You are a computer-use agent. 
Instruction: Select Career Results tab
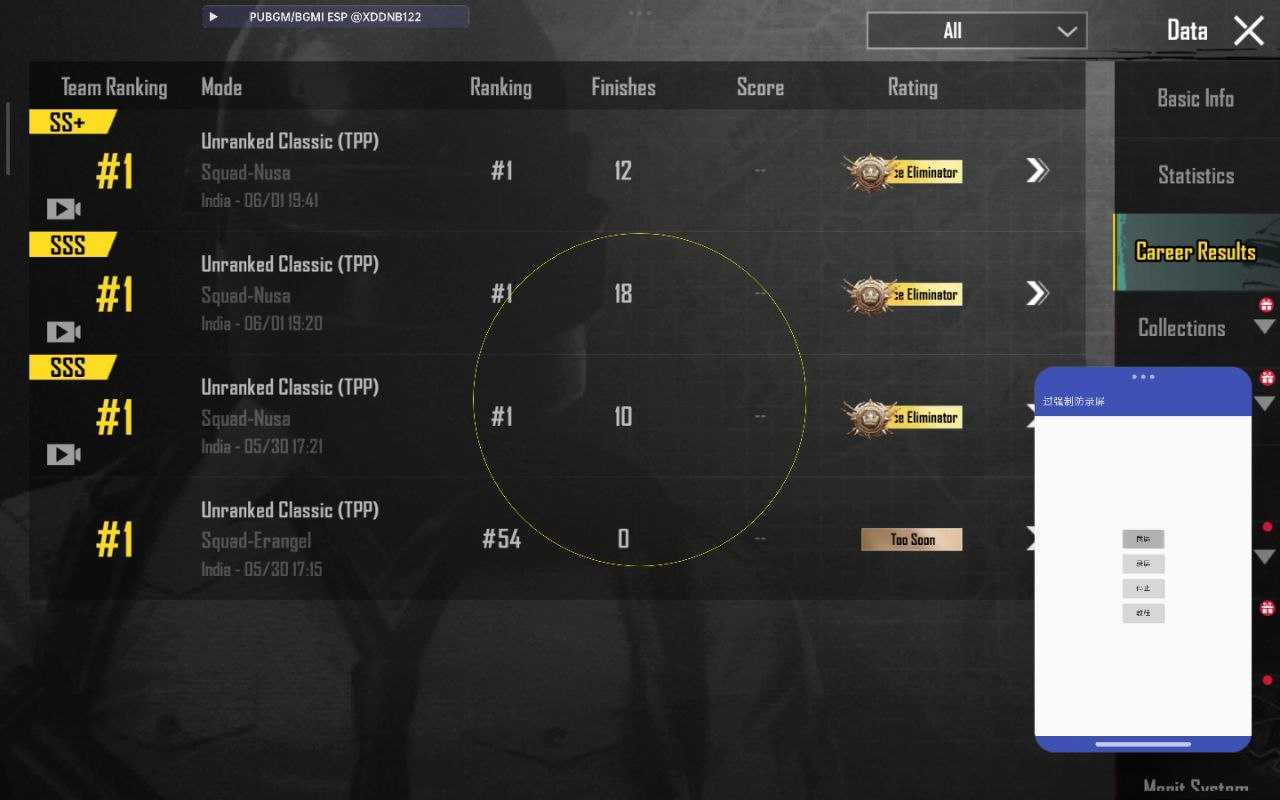1195,252
